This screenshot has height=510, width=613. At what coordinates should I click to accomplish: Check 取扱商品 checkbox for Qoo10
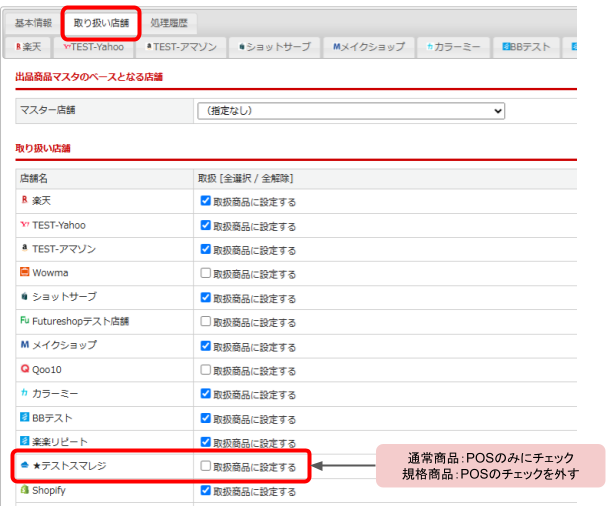206,370
